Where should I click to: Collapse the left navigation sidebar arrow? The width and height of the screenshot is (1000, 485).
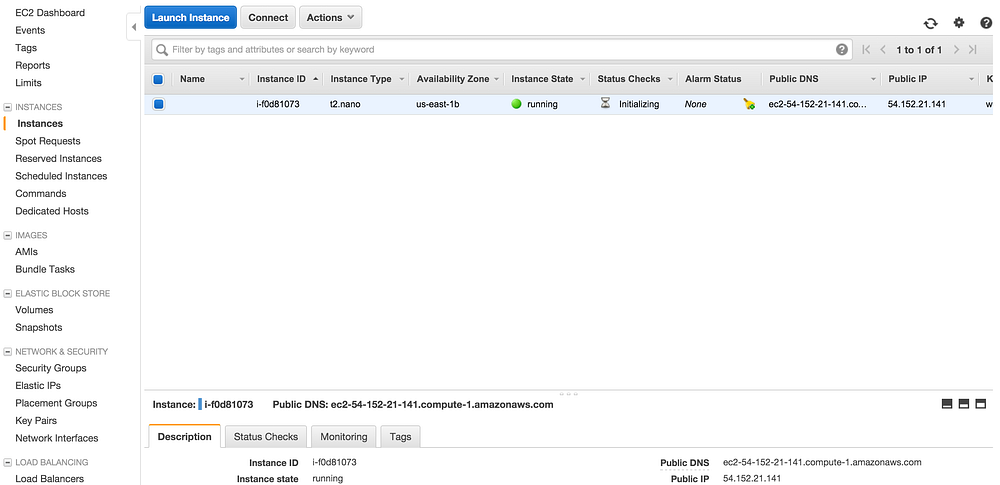(x=134, y=27)
